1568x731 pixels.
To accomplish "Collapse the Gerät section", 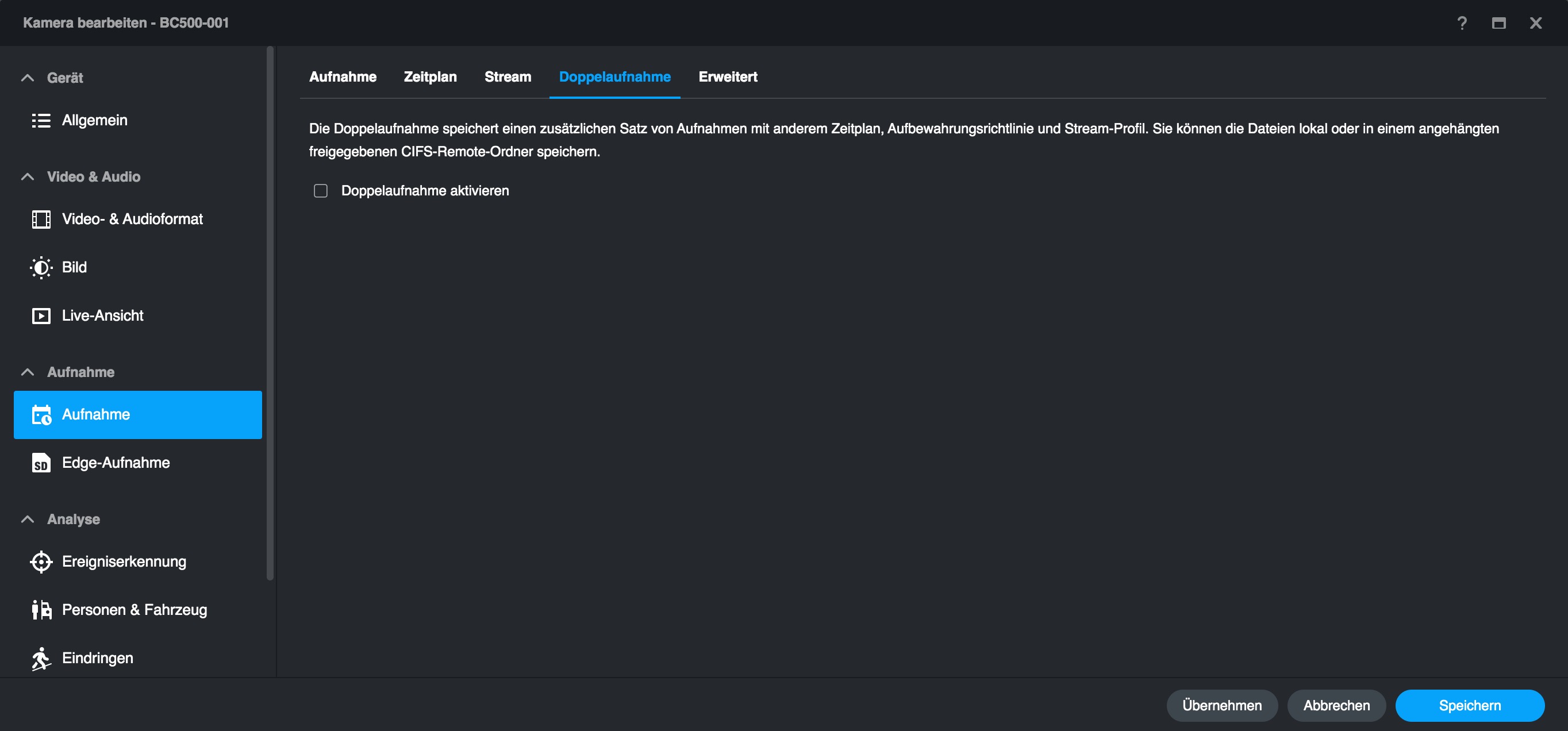I will [x=28, y=78].
